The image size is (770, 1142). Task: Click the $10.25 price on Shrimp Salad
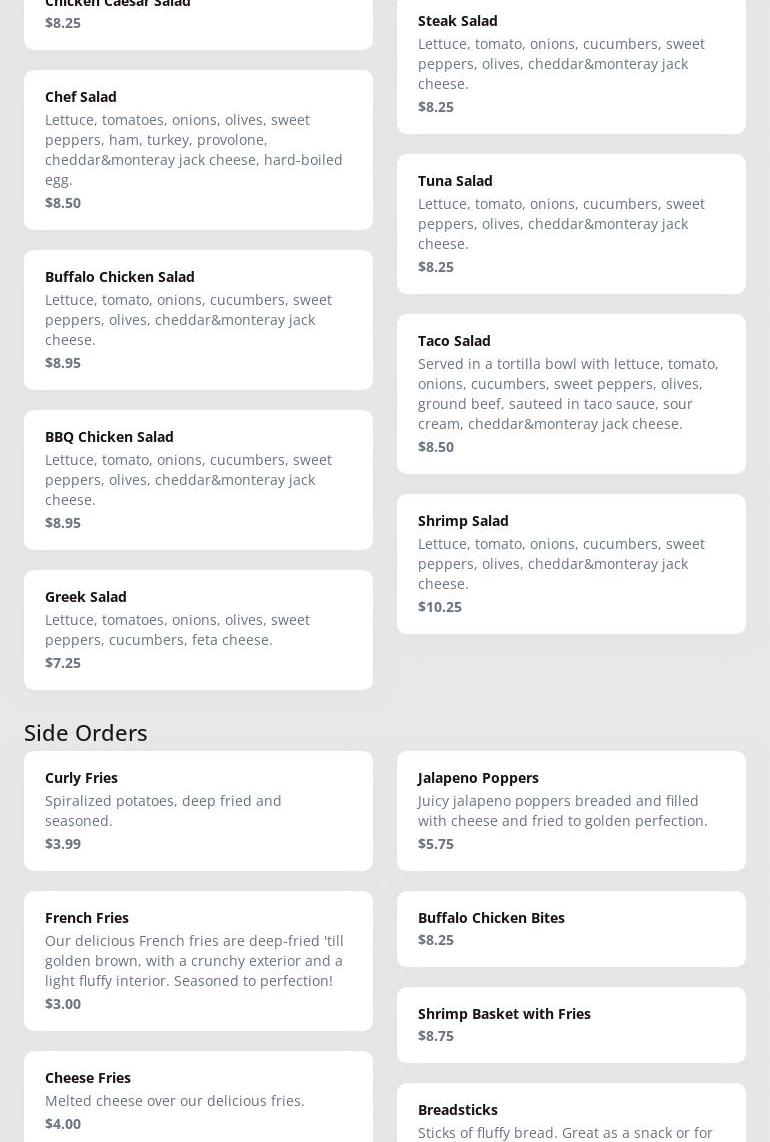pyautogui.click(x=440, y=607)
